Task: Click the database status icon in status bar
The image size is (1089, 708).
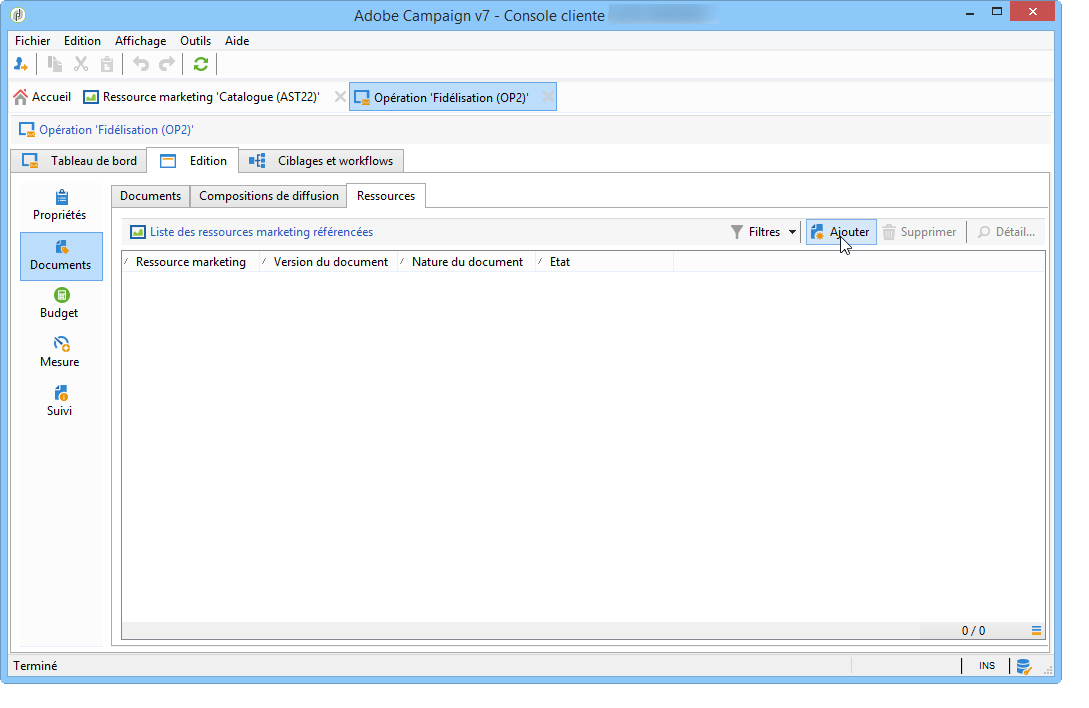Action: click(x=1024, y=666)
